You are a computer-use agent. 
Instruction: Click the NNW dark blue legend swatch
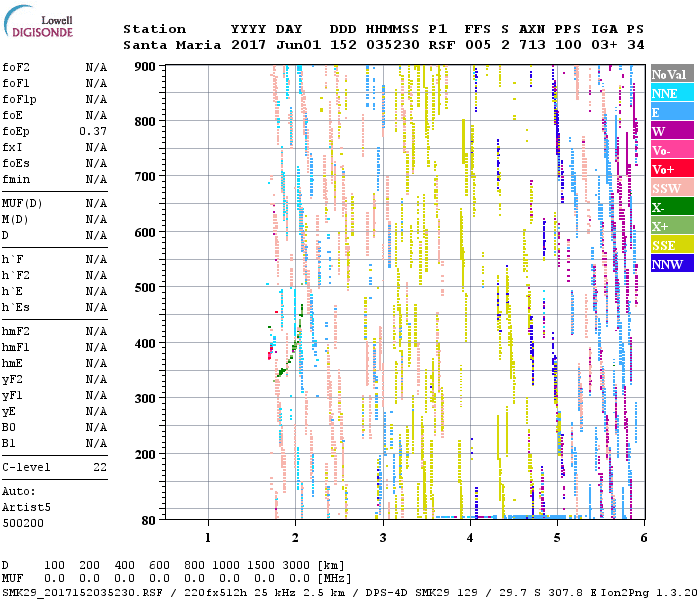coord(672,264)
